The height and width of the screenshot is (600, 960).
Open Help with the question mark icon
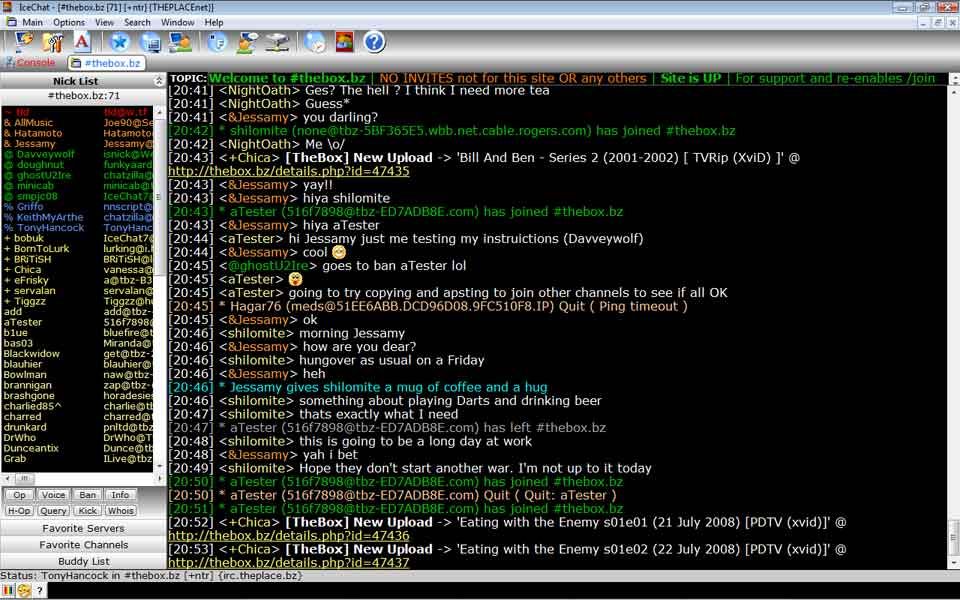374,42
